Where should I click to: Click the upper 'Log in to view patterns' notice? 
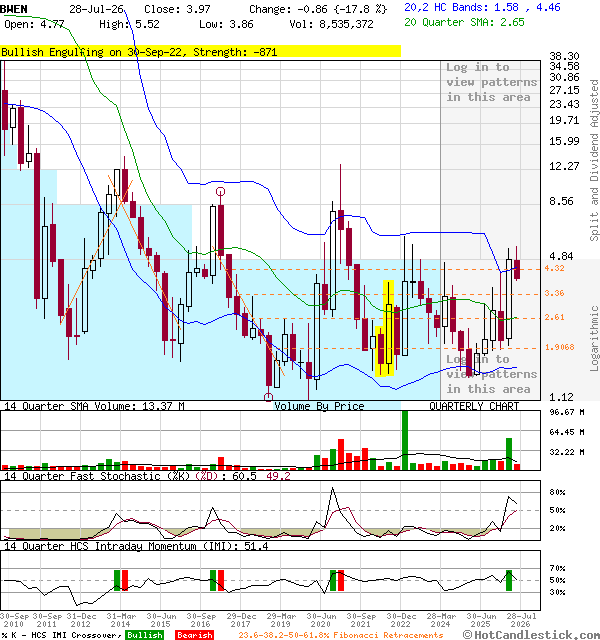(x=491, y=82)
